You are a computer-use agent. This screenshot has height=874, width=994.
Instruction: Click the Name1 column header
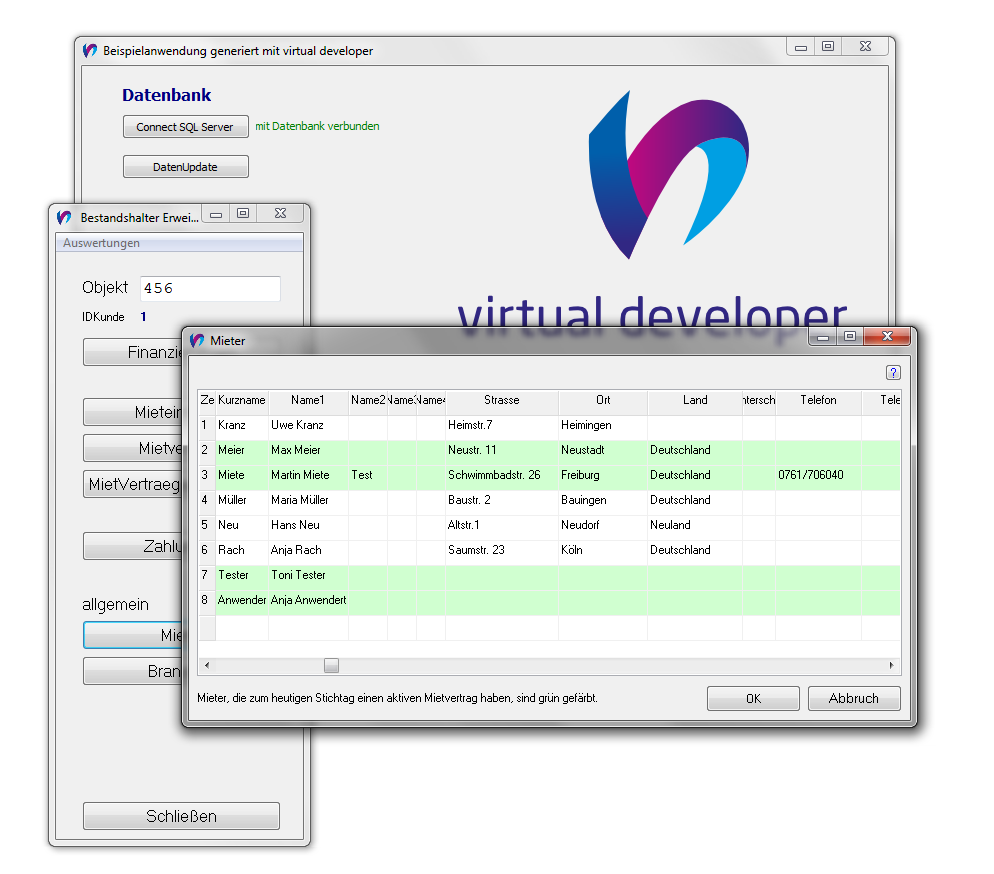pos(307,400)
